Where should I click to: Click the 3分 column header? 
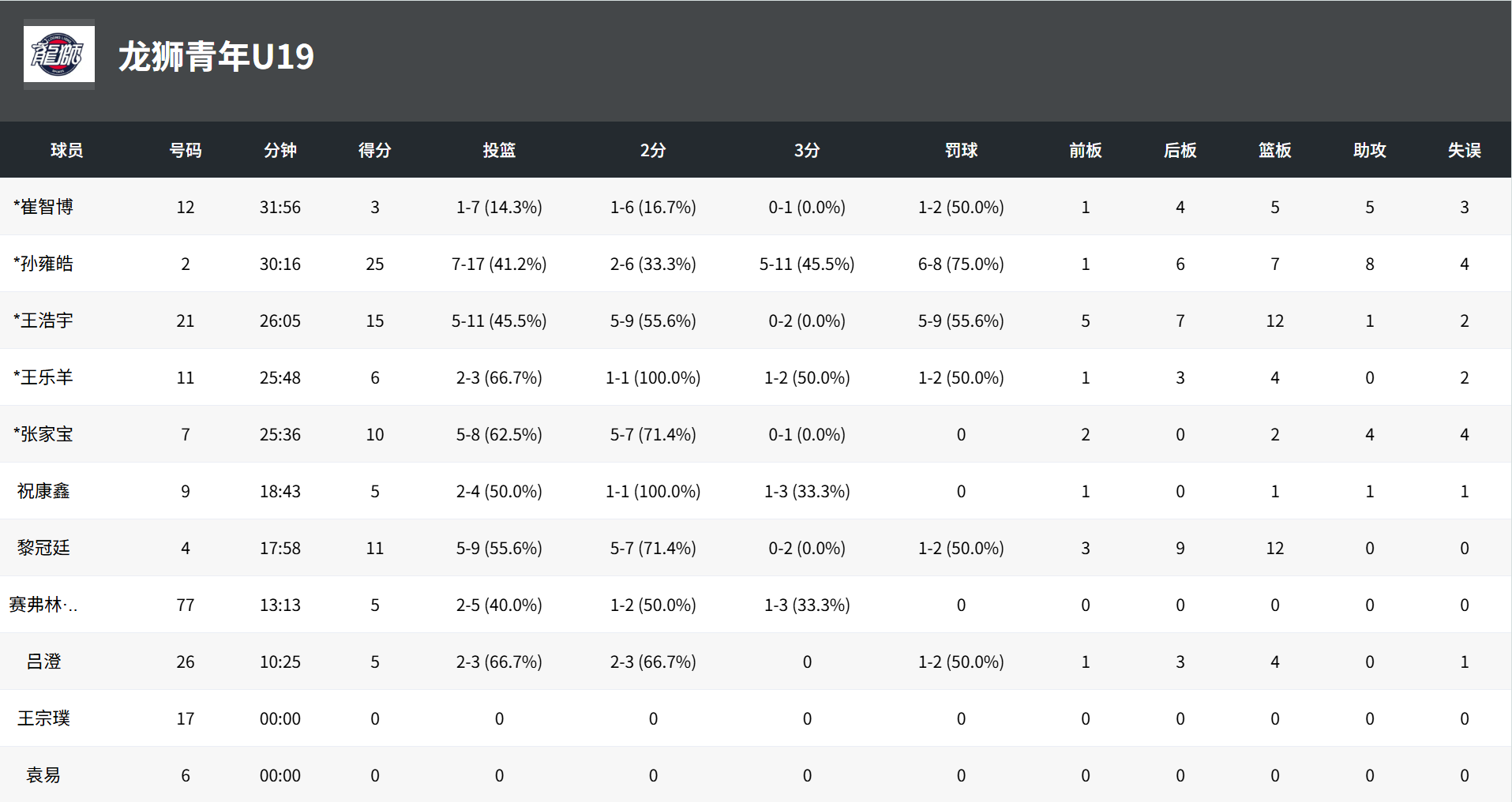tap(807, 150)
